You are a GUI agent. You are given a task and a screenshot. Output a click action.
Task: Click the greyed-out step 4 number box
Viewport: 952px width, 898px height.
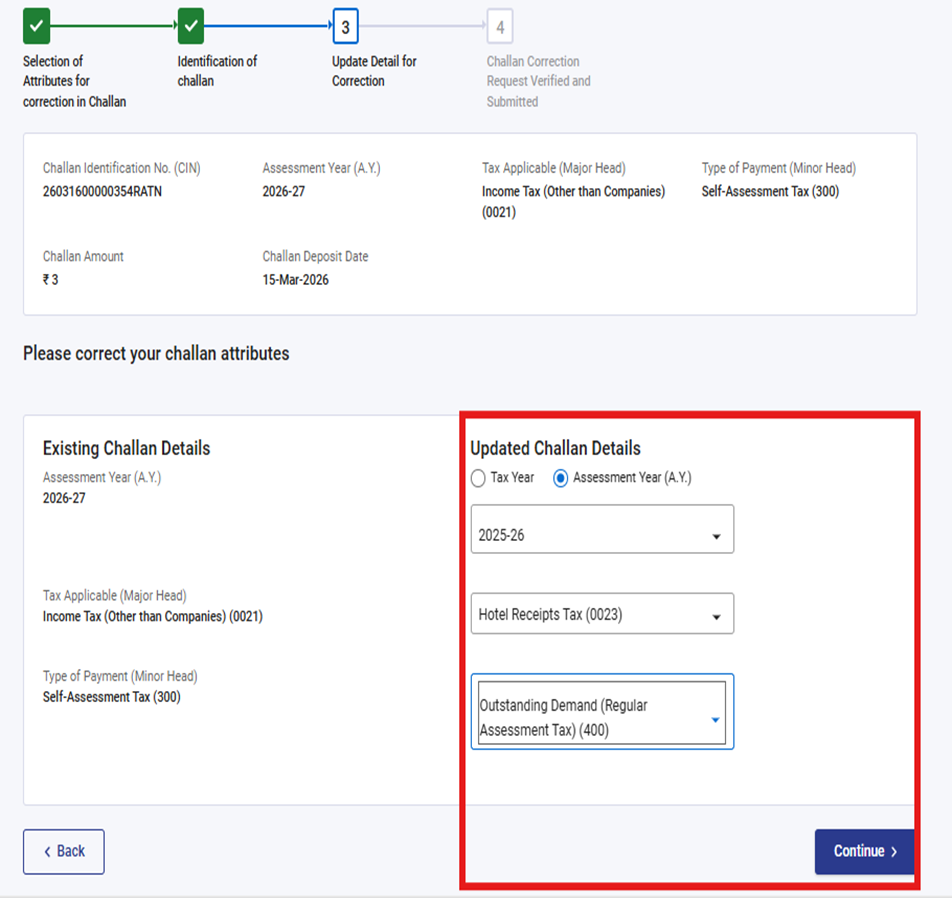[x=500, y=27]
